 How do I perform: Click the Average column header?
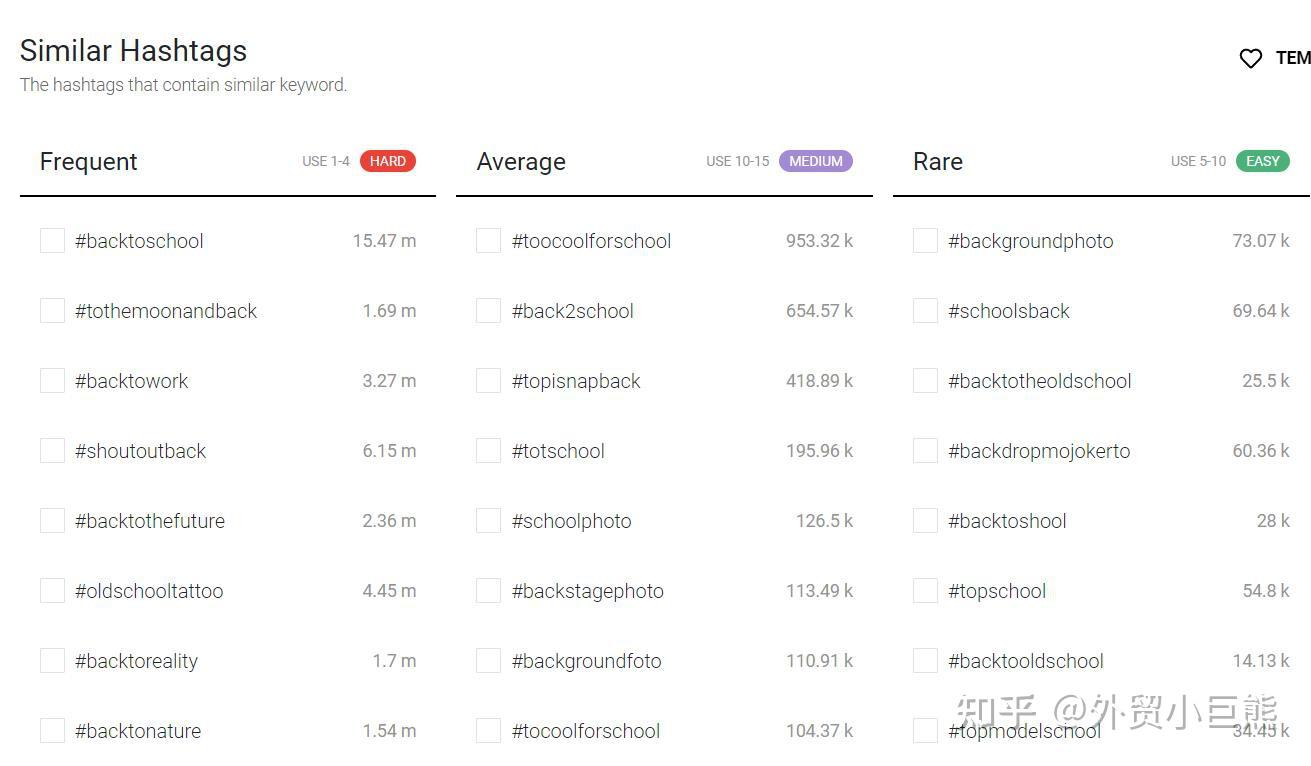[521, 161]
